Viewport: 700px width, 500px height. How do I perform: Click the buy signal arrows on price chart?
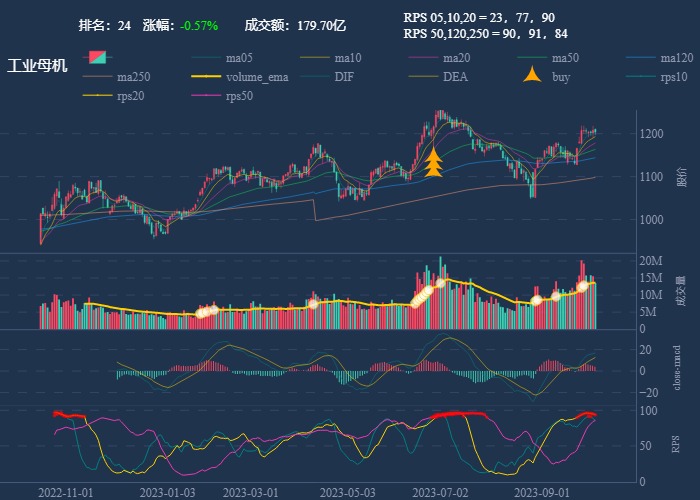click(433, 163)
